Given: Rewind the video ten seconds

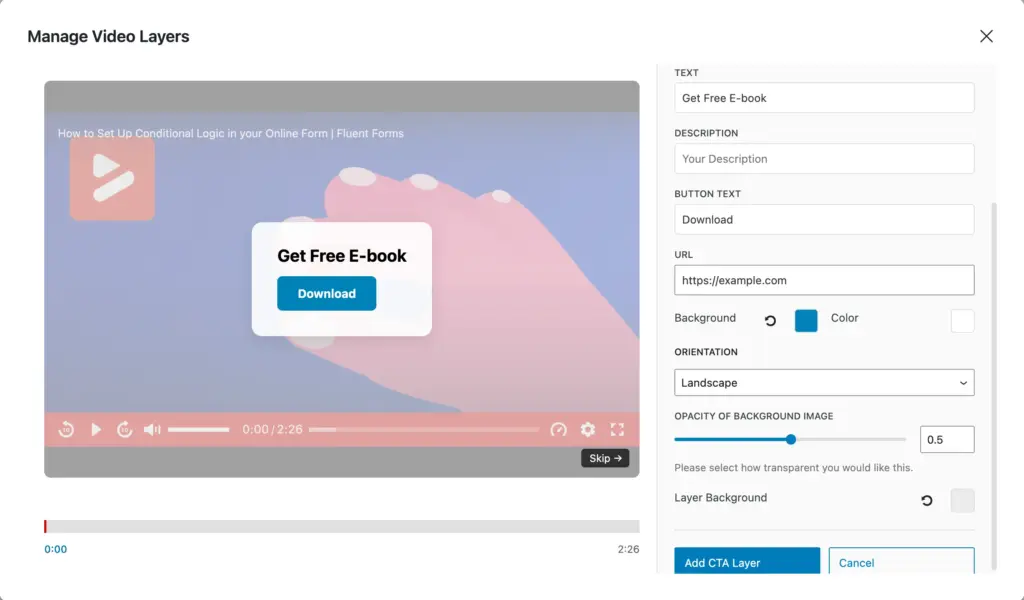Looking at the screenshot, I should [66, 429].
